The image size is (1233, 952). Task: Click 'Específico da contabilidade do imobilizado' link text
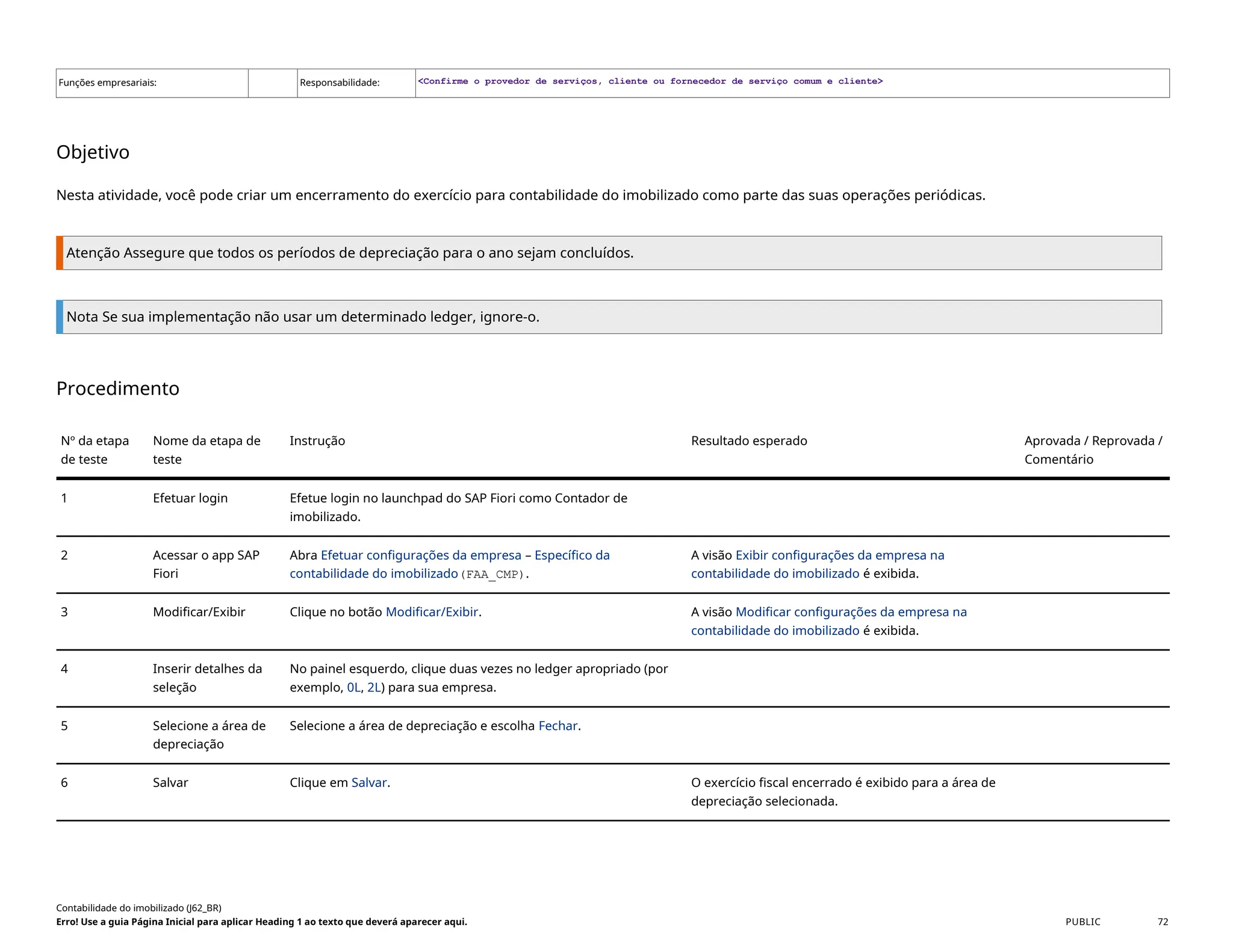(x=571, y=555)
